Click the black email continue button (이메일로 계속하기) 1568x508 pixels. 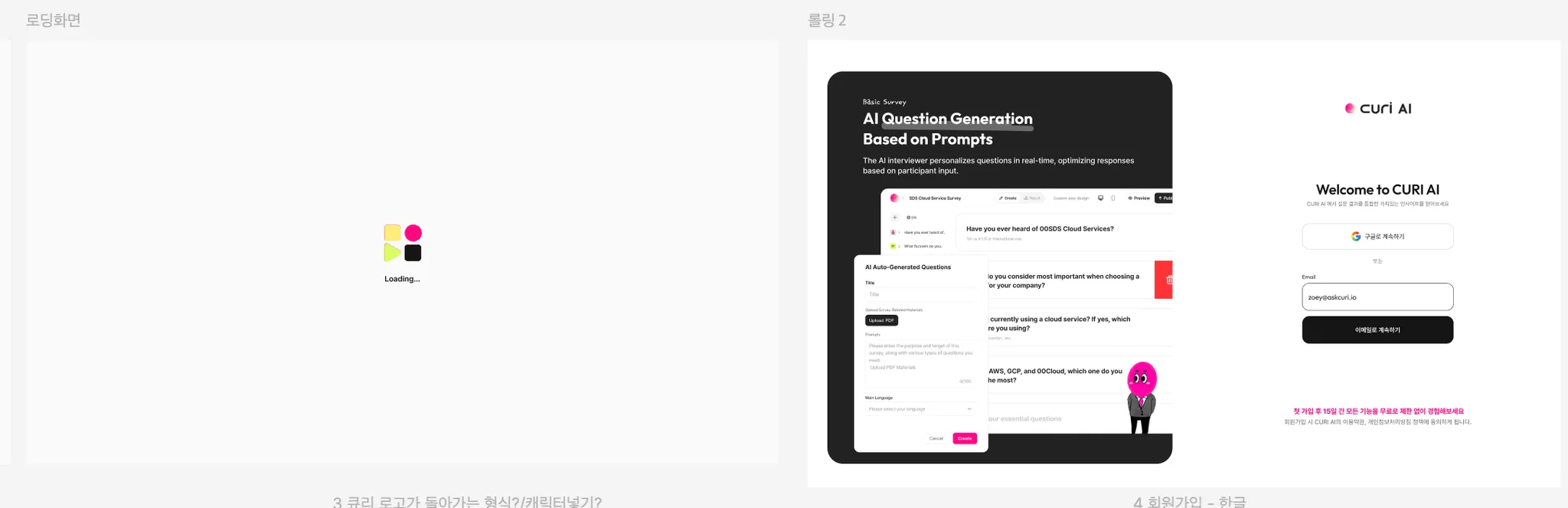[x=1377, y=329]
